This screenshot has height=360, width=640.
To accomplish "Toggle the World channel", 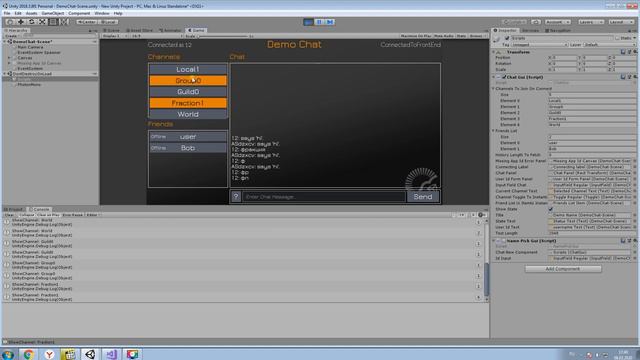I will pos(188,114).
